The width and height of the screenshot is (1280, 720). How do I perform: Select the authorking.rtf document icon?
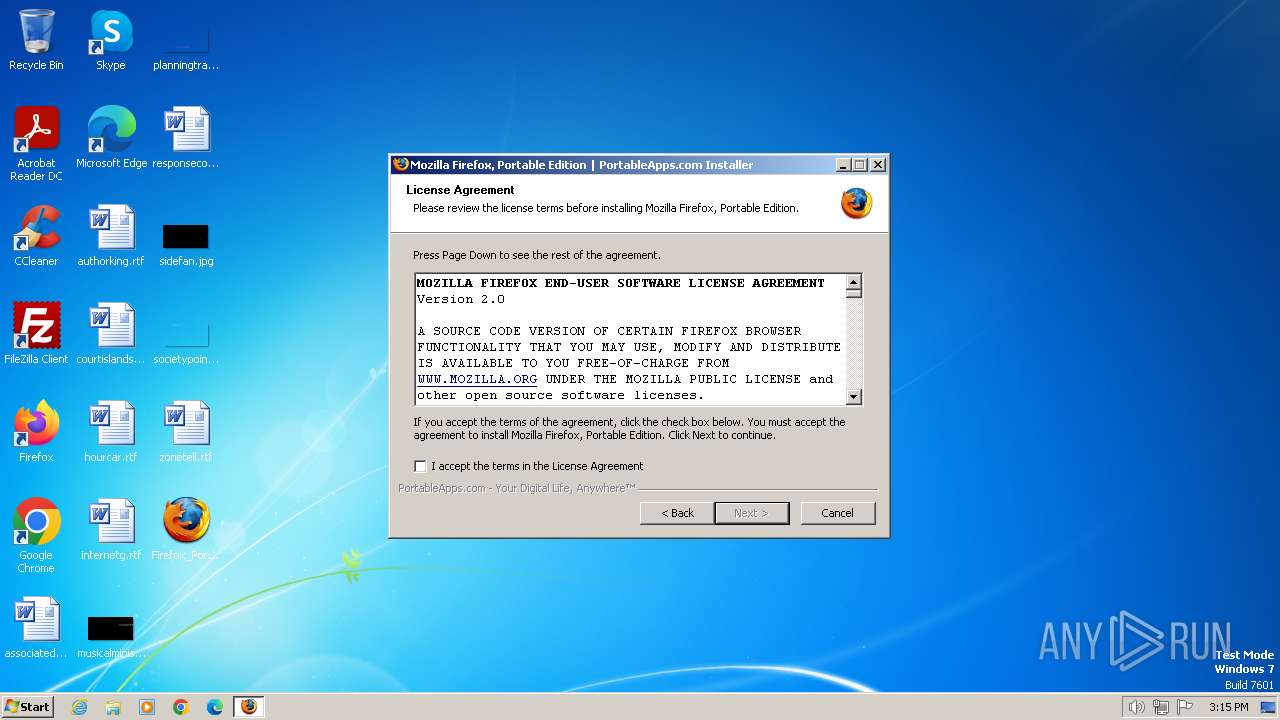[x=111, y=236]
